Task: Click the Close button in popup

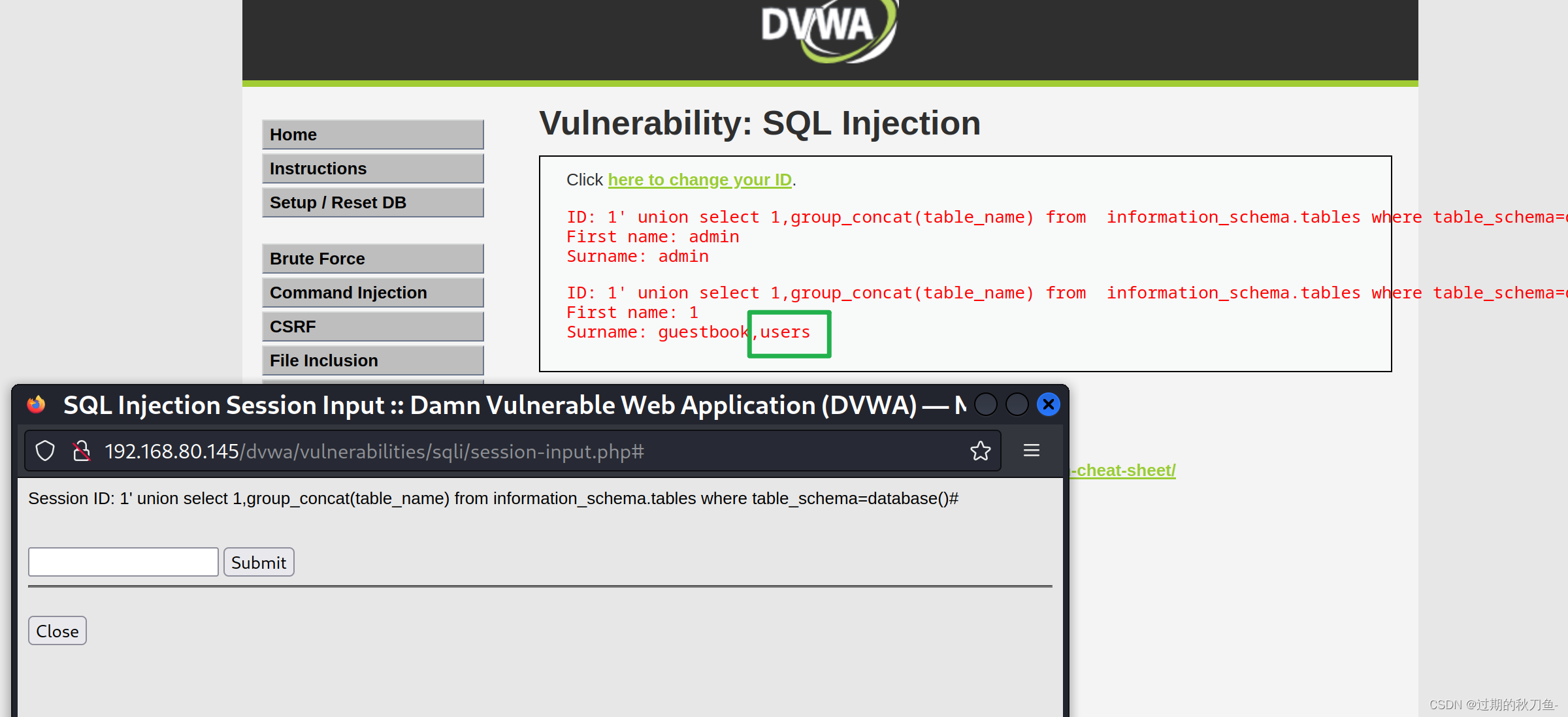Action: pyautogui.click(x=57, y=631)
